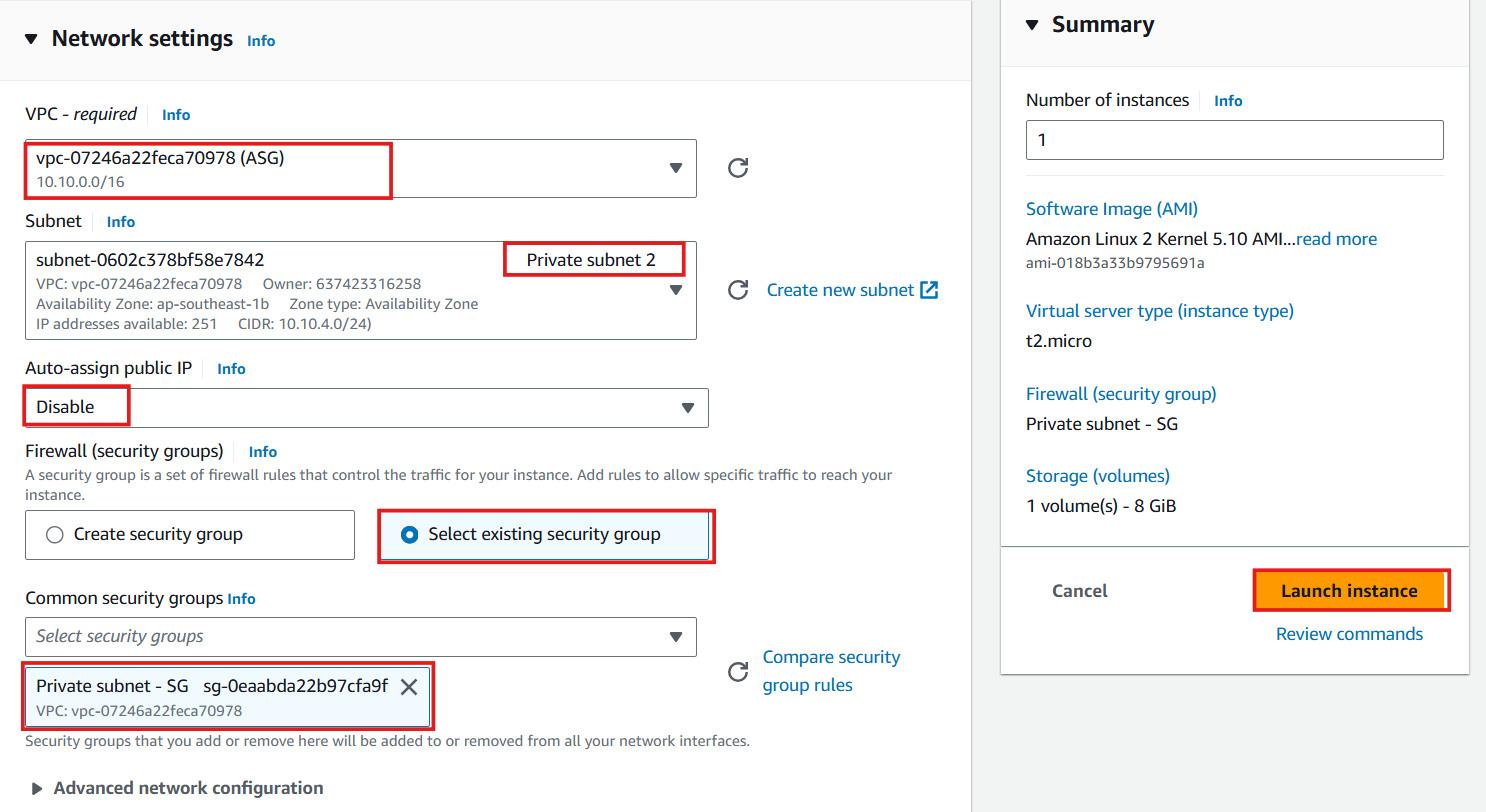This screenshot has height=812, width=1486.
Task: Click Private subnet 2 label in subnet box
Action: coord(591,260)
